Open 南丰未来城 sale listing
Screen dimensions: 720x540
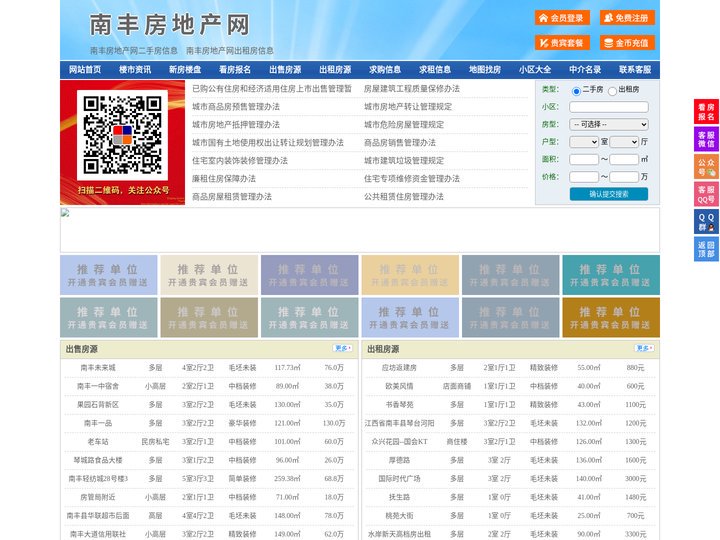tap(98, 368)
